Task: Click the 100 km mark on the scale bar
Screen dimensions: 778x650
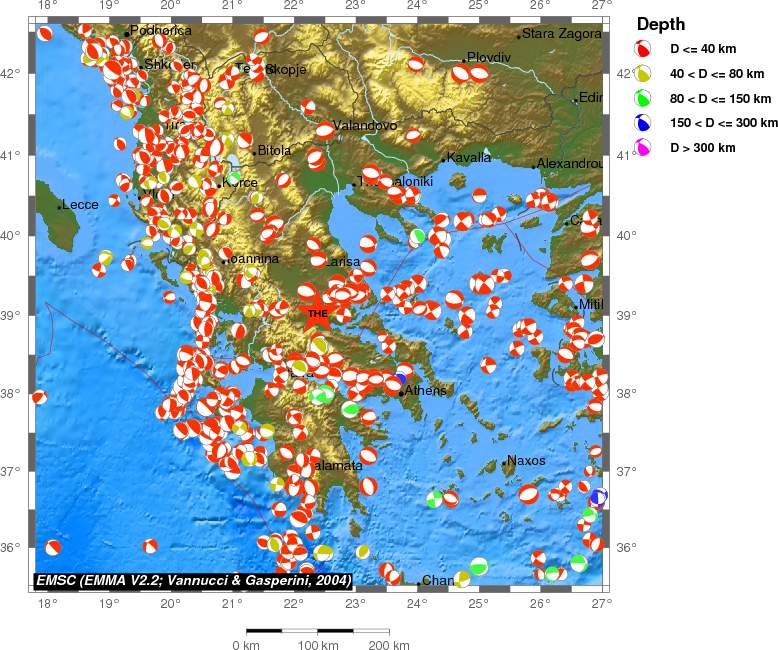Action: coord(318,645)
